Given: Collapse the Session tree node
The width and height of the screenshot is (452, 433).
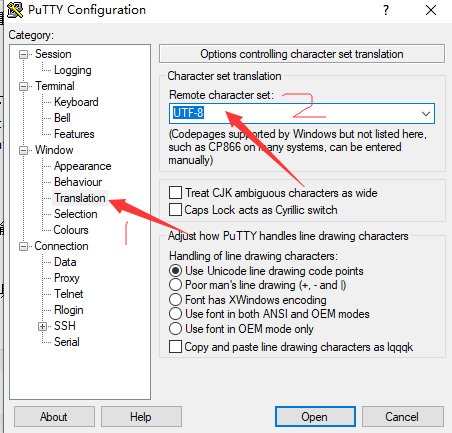Looking at the screenshot, I should (x=23, y=54).
